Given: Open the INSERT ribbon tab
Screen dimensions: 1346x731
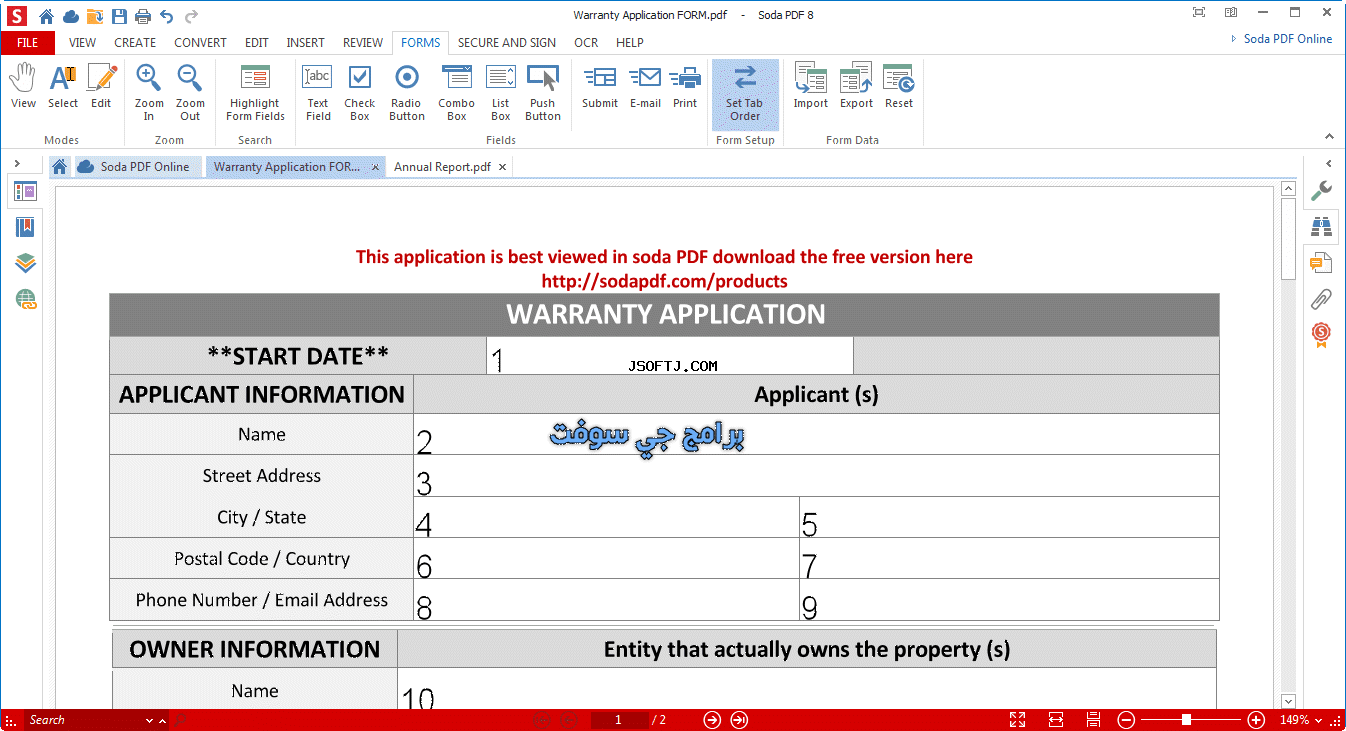Looking at the screenshot, I should point(305,43).
